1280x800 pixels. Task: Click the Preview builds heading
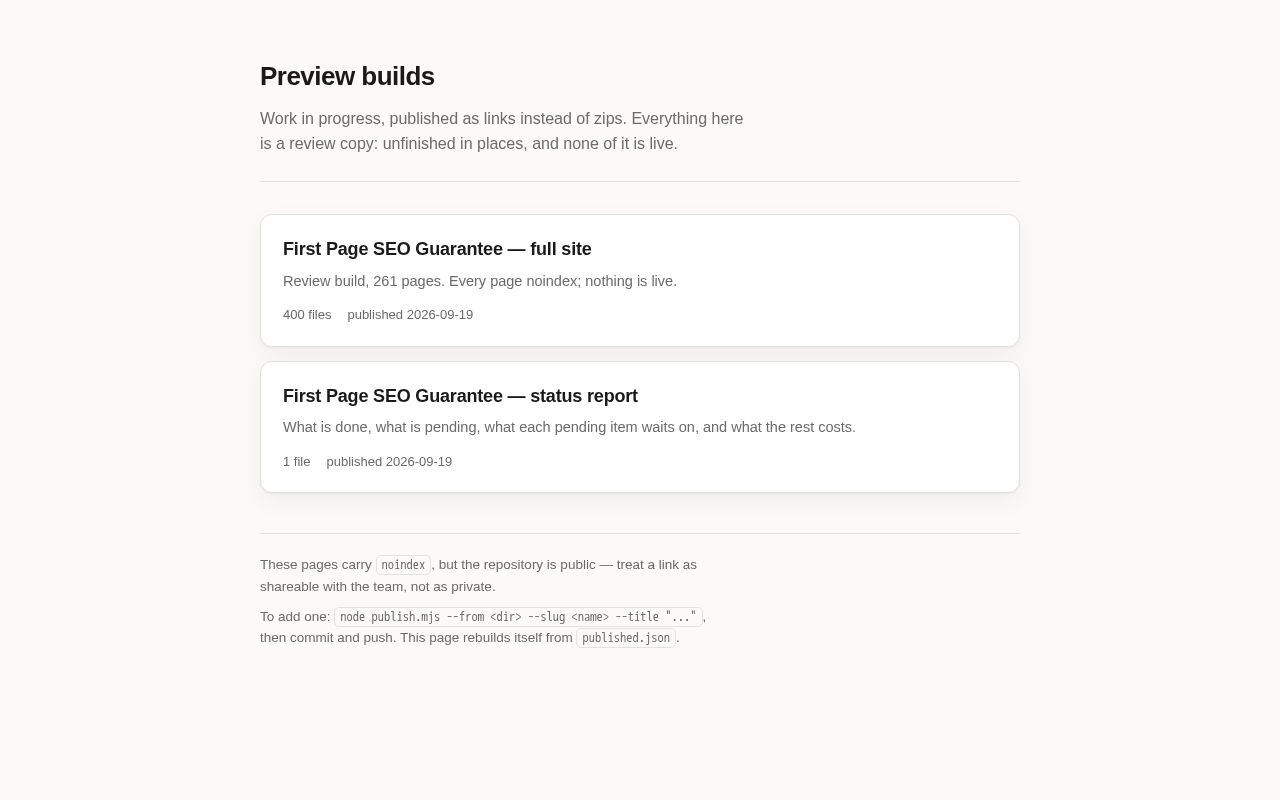click(x=347, y=76)
